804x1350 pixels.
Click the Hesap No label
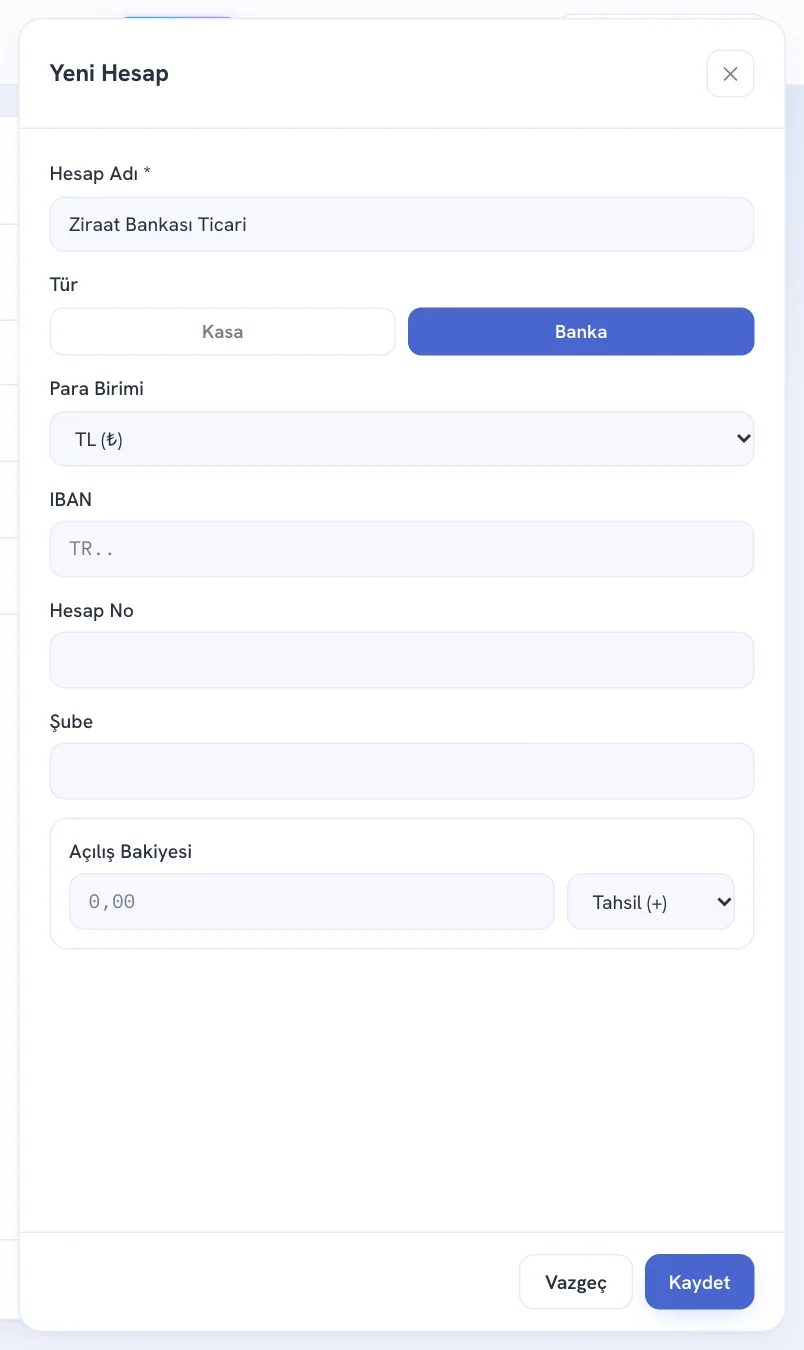pyautogui.click(x=92, y=611)
